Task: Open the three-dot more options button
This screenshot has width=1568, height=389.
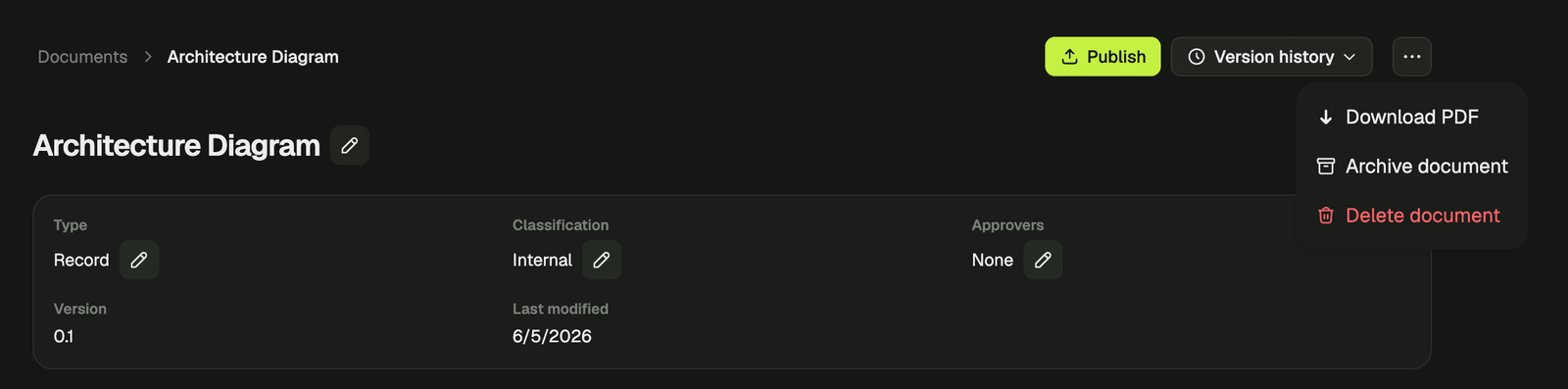Action: coord(1411,57)
